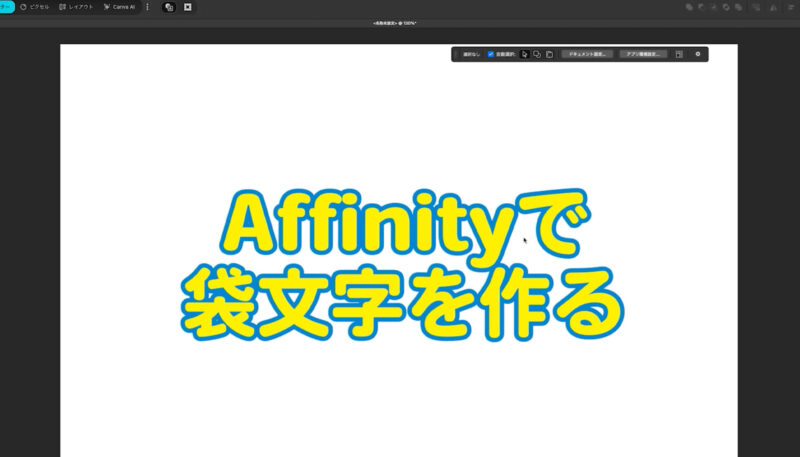Click the 選択なし (No selection) label
The image size is (800, 457).
(471, 54)
